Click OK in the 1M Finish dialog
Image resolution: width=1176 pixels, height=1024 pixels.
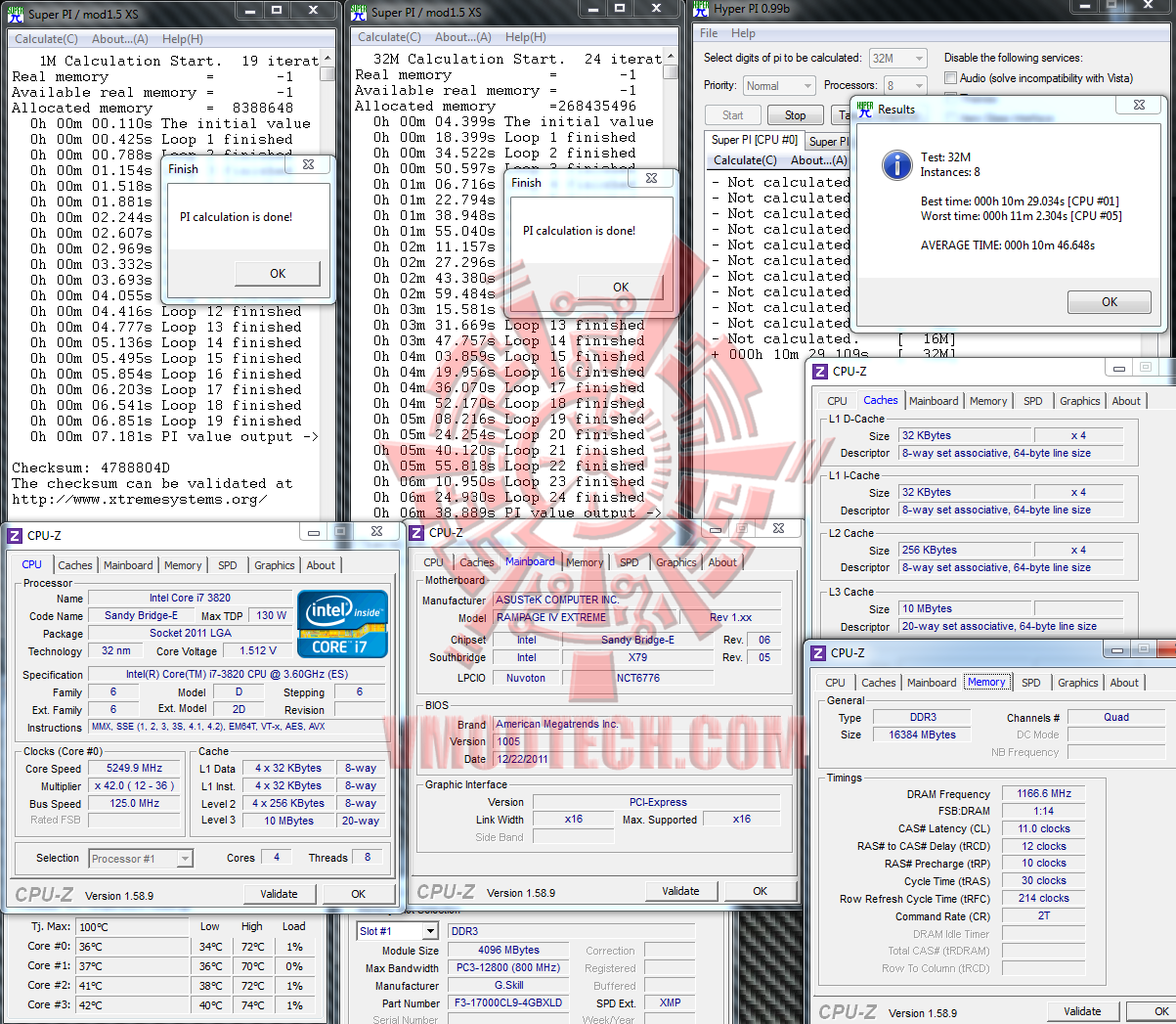(278, 273)
